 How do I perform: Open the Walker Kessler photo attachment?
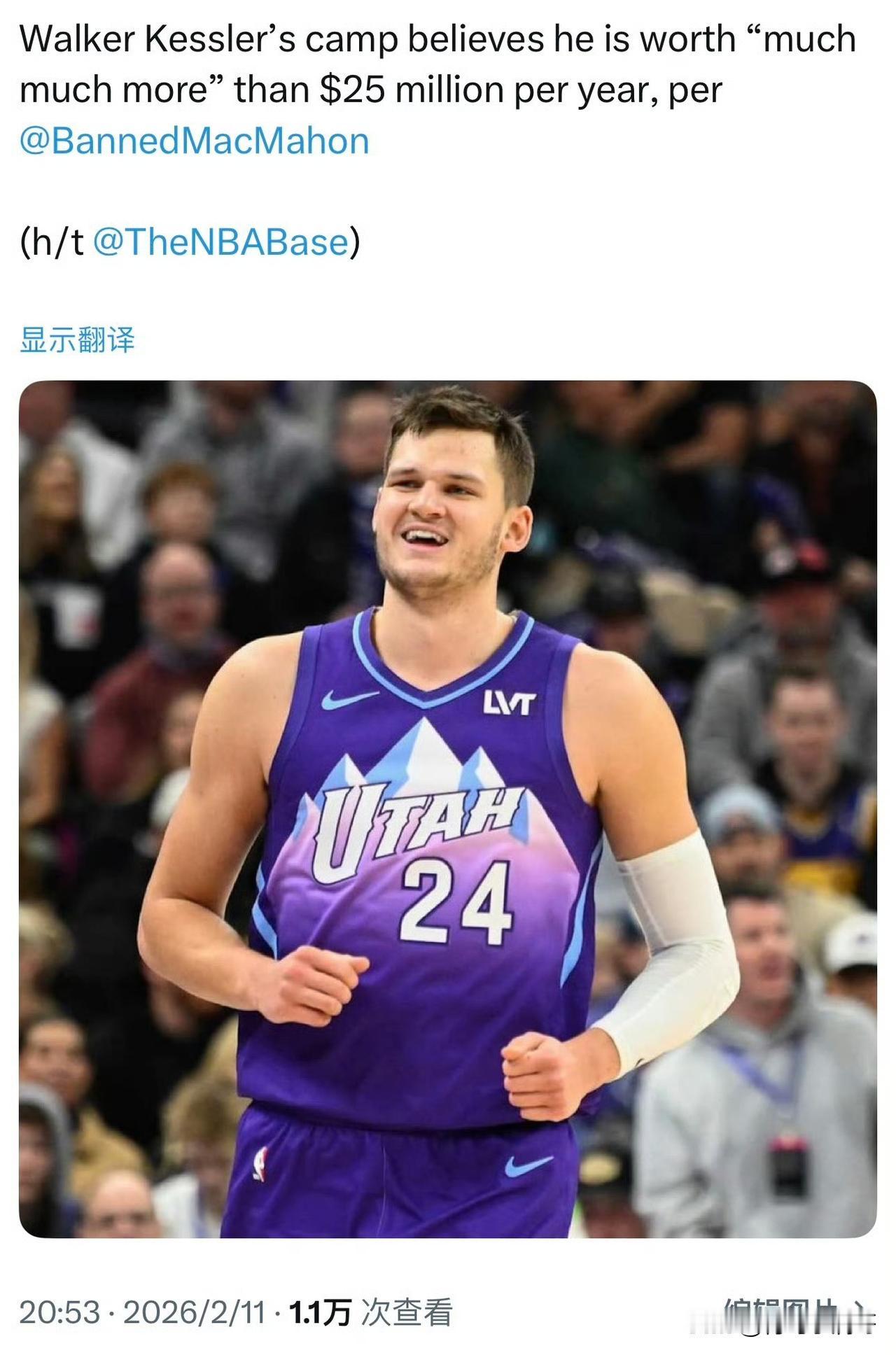[448, 809]
